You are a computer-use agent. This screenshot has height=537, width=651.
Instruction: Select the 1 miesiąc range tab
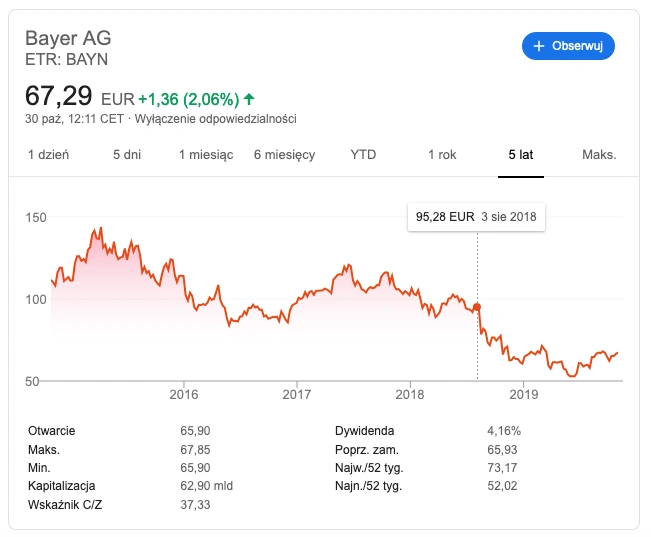coord(206,155)
